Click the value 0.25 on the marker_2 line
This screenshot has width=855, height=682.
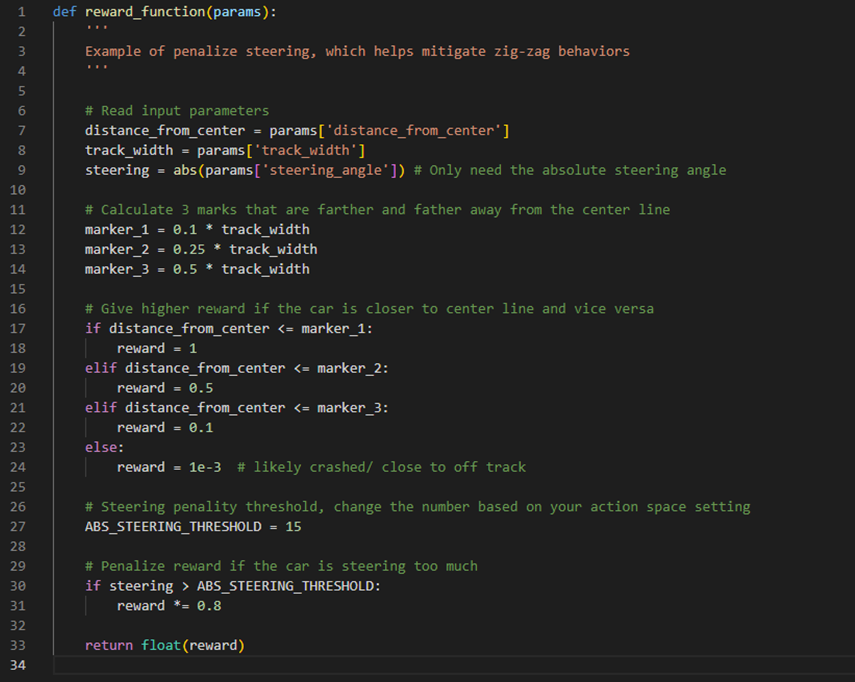click(x=189, y=250)
